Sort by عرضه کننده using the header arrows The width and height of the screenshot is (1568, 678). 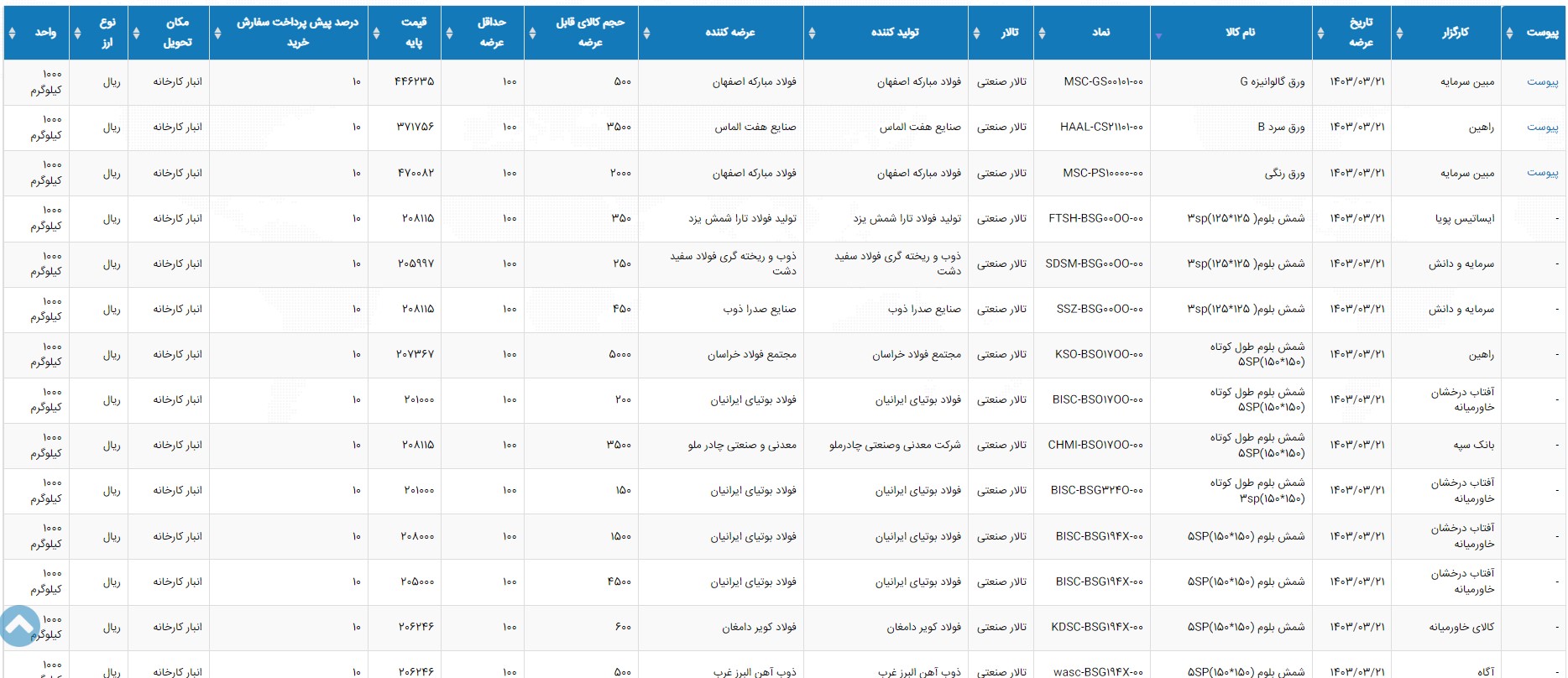pyautogui.click(x=646, y=33)
